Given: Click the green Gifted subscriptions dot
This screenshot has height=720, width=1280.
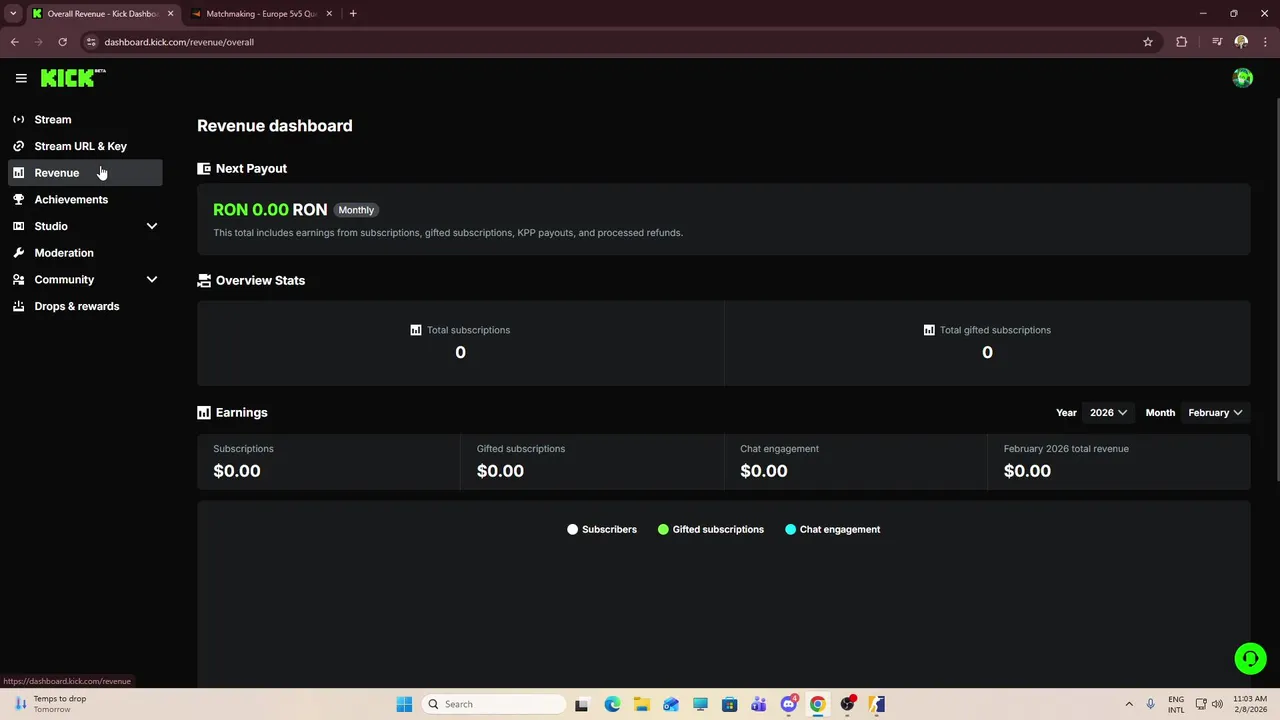Looking at the screenshot, I should [x=663, y=529].
